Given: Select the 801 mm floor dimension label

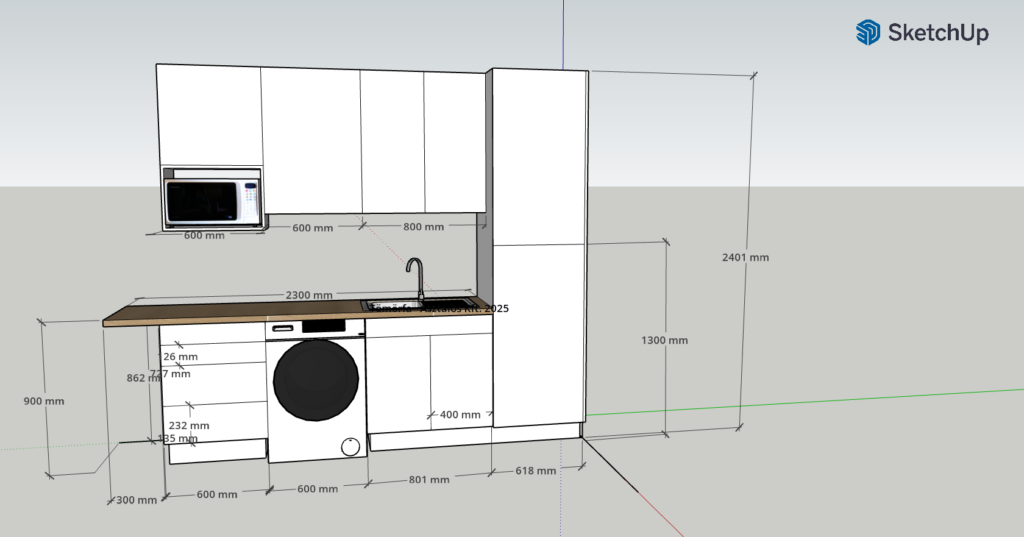Looking at the screenshot, I should pyautogui.click(x=430, y=479).
